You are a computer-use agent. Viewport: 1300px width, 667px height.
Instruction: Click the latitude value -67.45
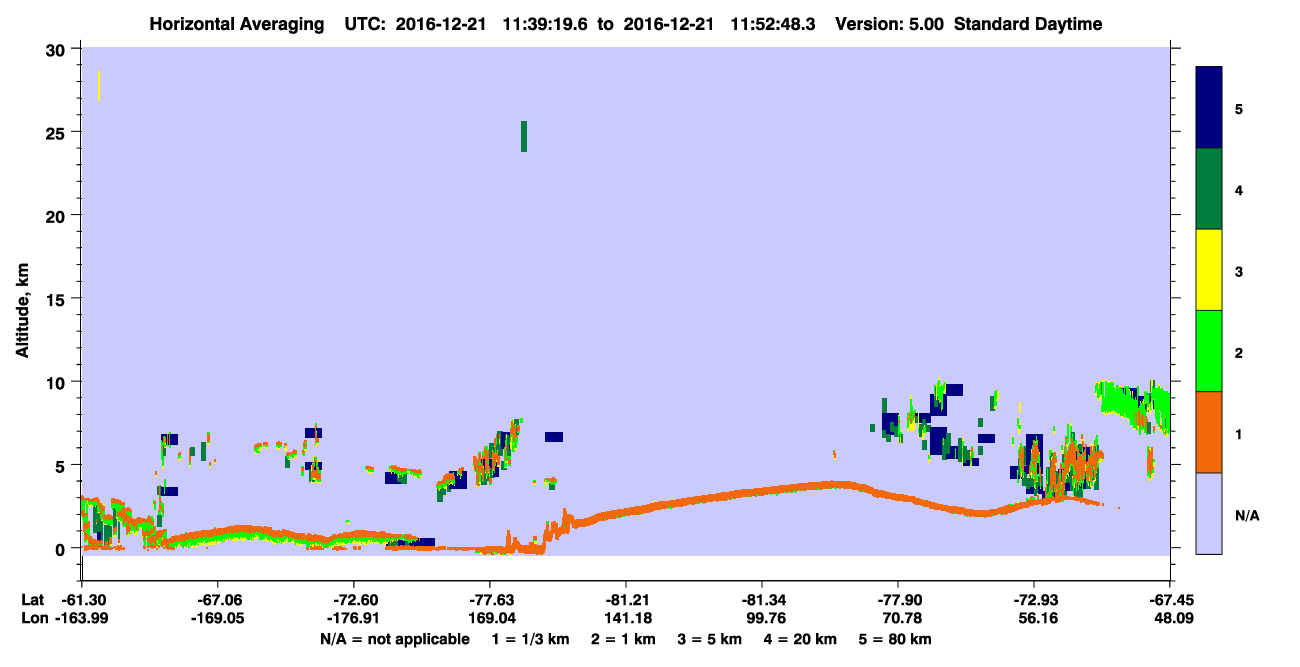(1170, 600)
